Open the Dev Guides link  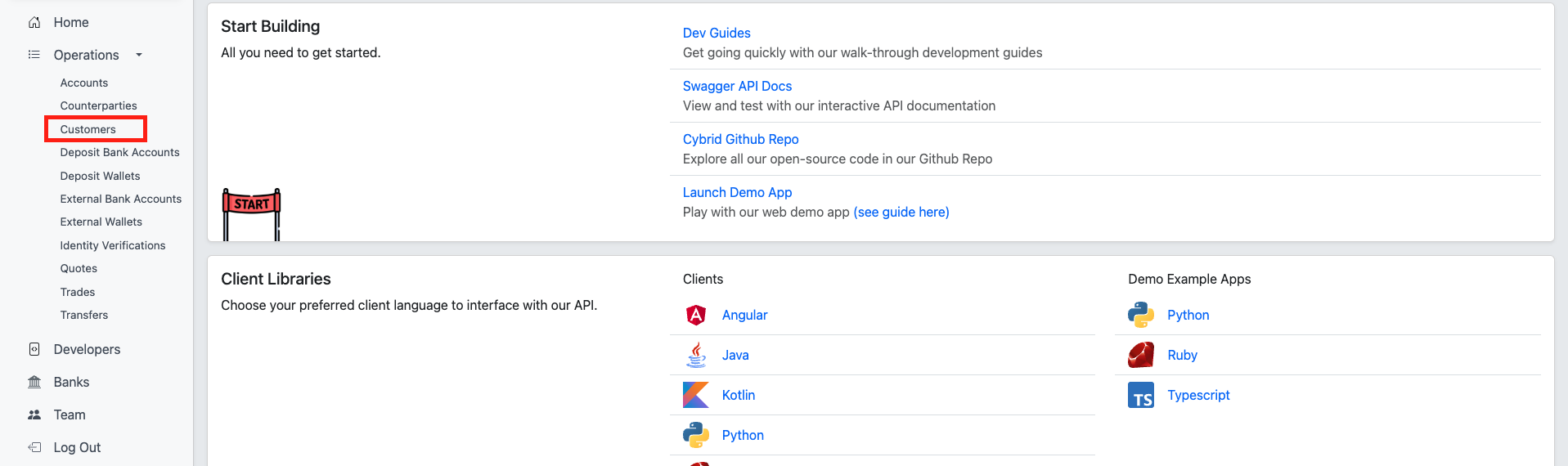[x=717, y=33]
